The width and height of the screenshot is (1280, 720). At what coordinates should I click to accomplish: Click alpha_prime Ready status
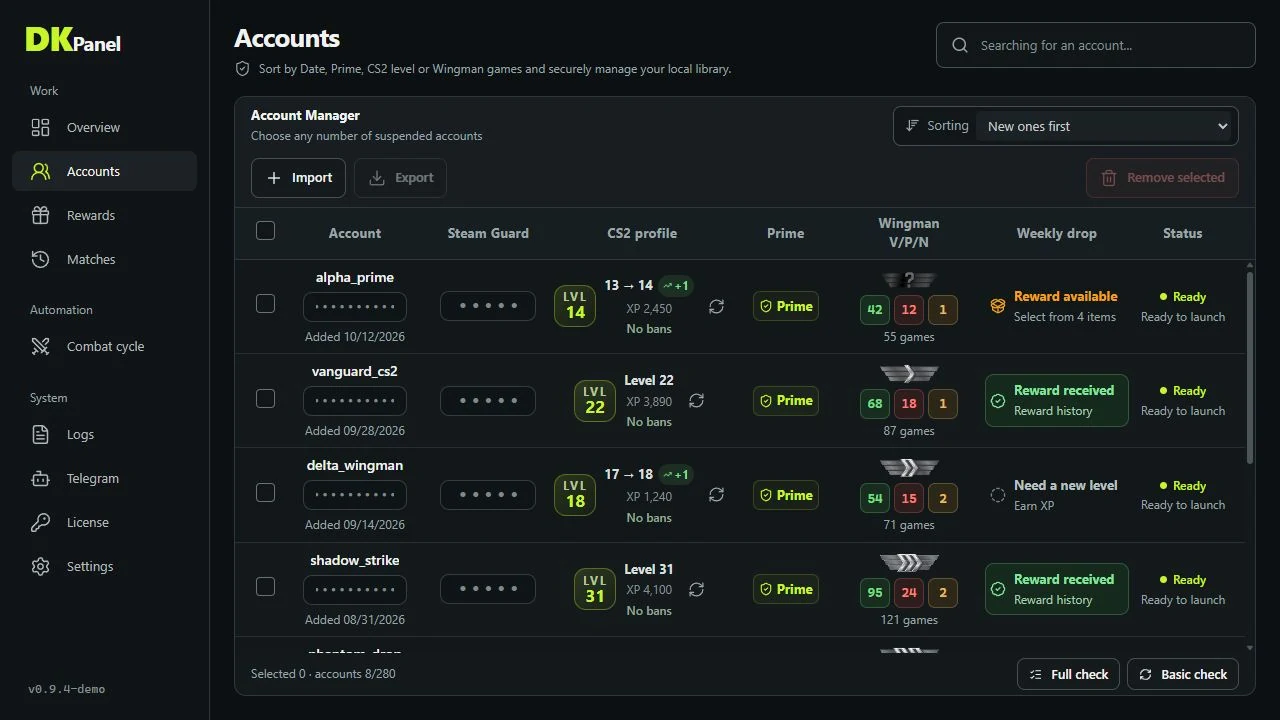(x=1183, y=297)
